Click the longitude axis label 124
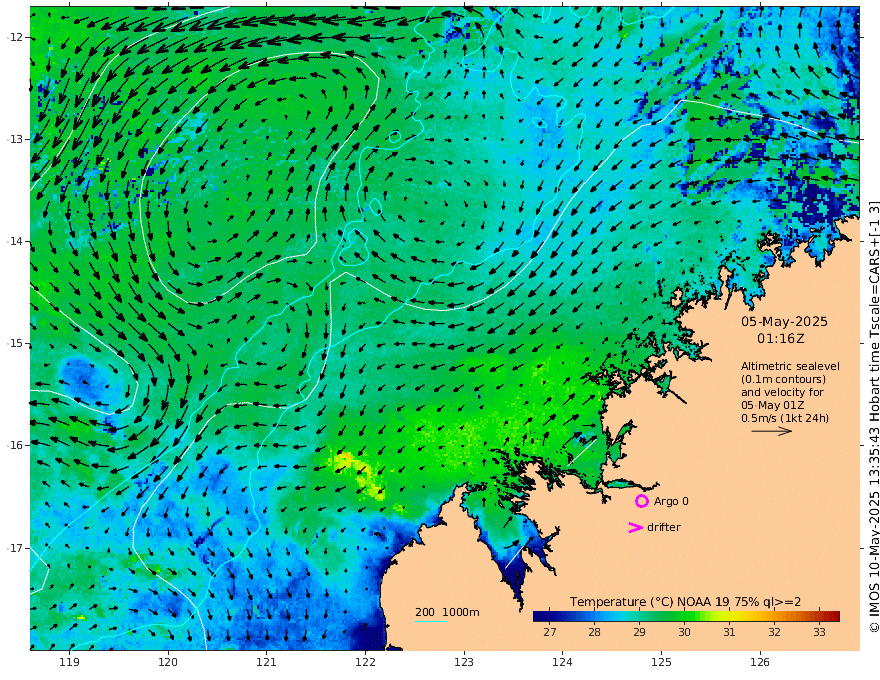Viewport: 880px width, 680px height. tap(562, 662)
